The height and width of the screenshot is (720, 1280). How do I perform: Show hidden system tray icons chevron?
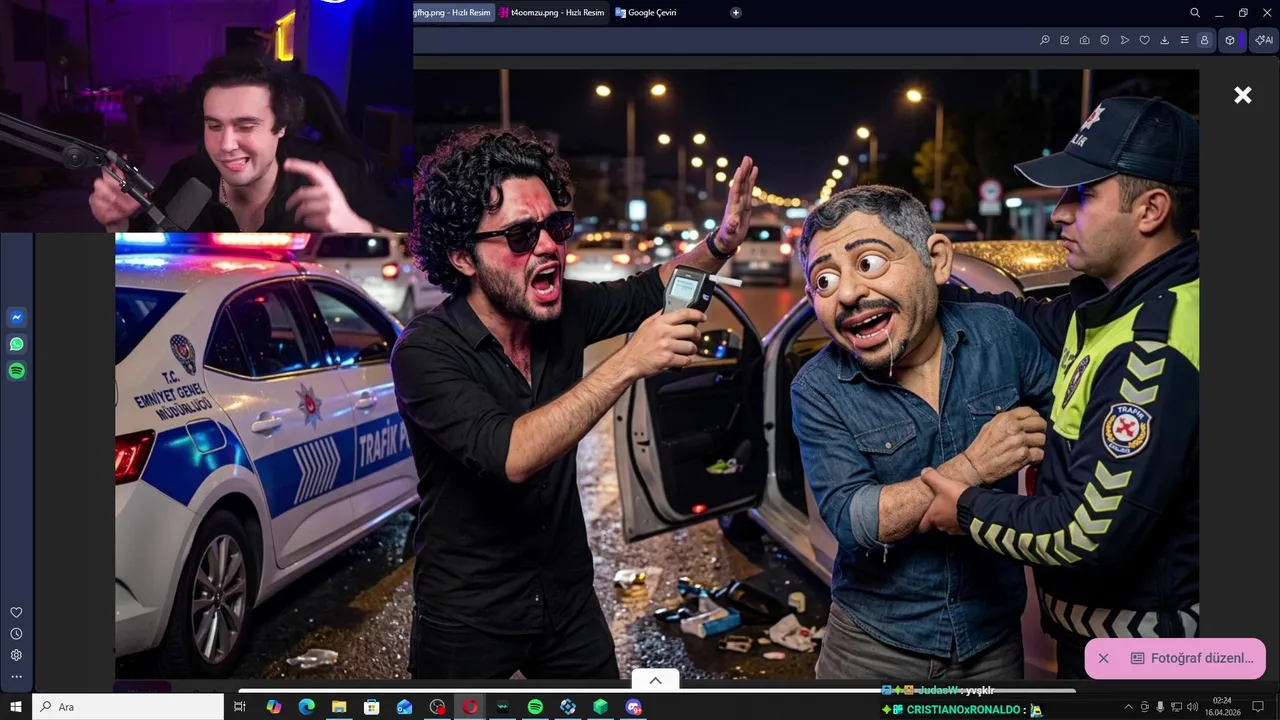pos(1128,707)
